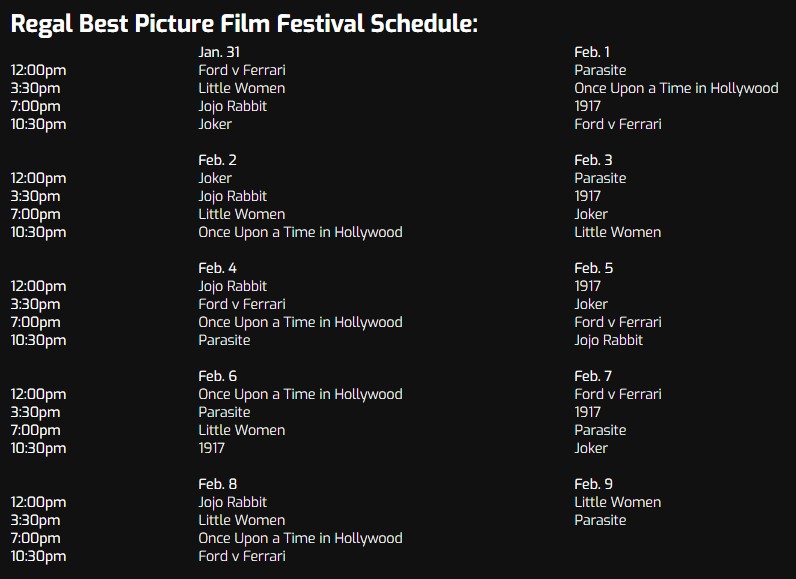Select Ford v Ferrari under Feb. 7
796x579 pixels.
[x=618, y=394]
